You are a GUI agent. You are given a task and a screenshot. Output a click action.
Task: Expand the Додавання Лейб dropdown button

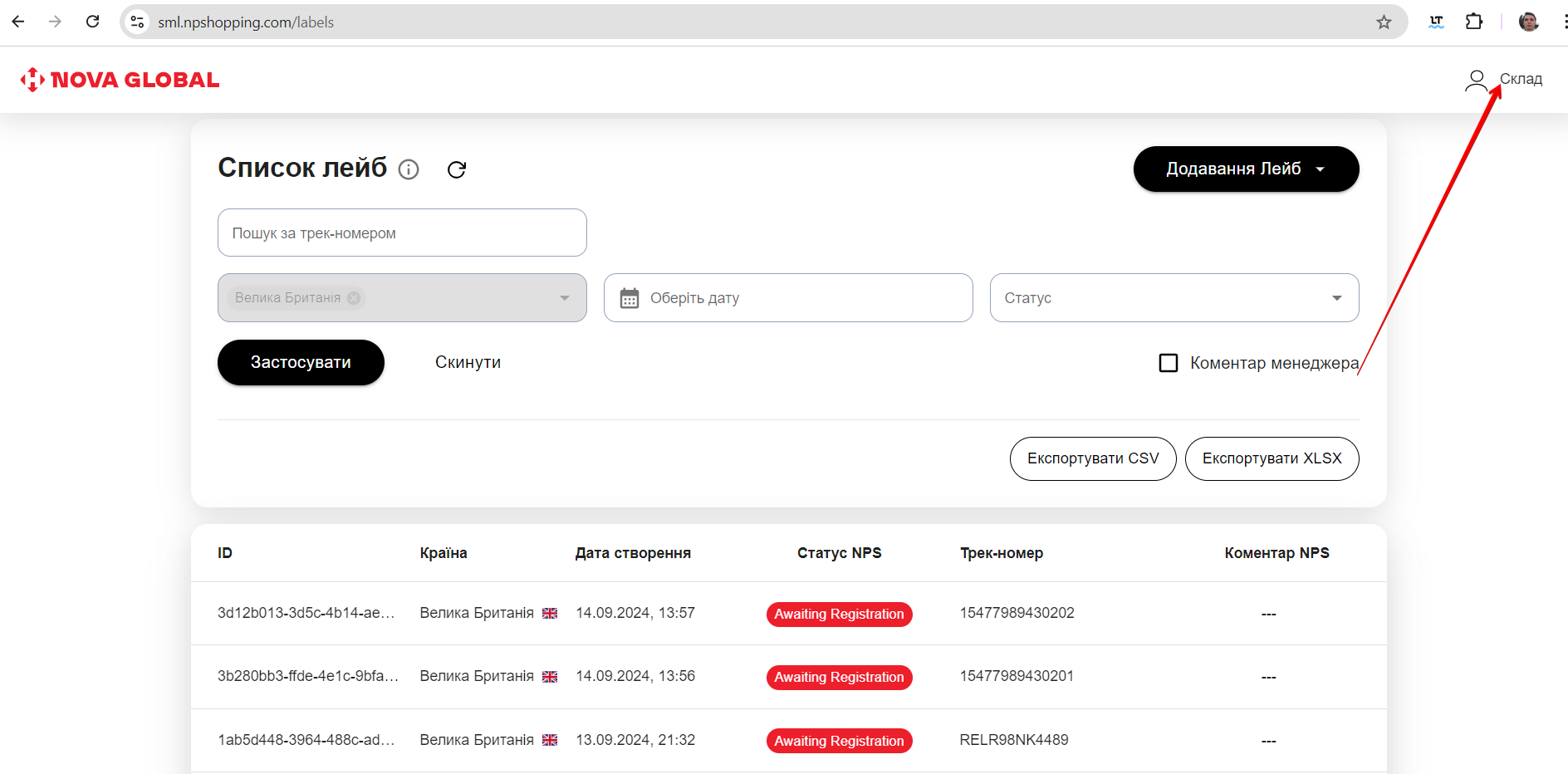click(1246, 169)
